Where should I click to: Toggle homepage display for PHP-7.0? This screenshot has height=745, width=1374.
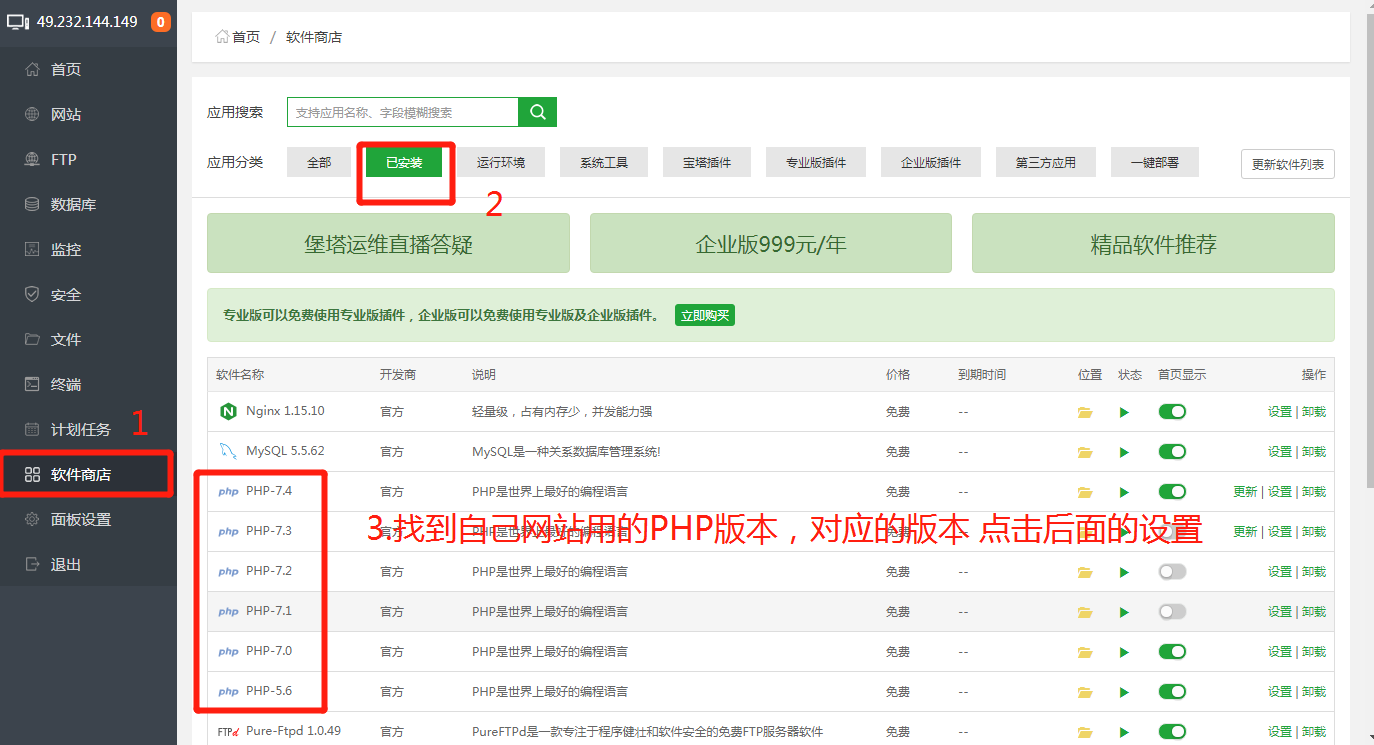[1172, 651]
